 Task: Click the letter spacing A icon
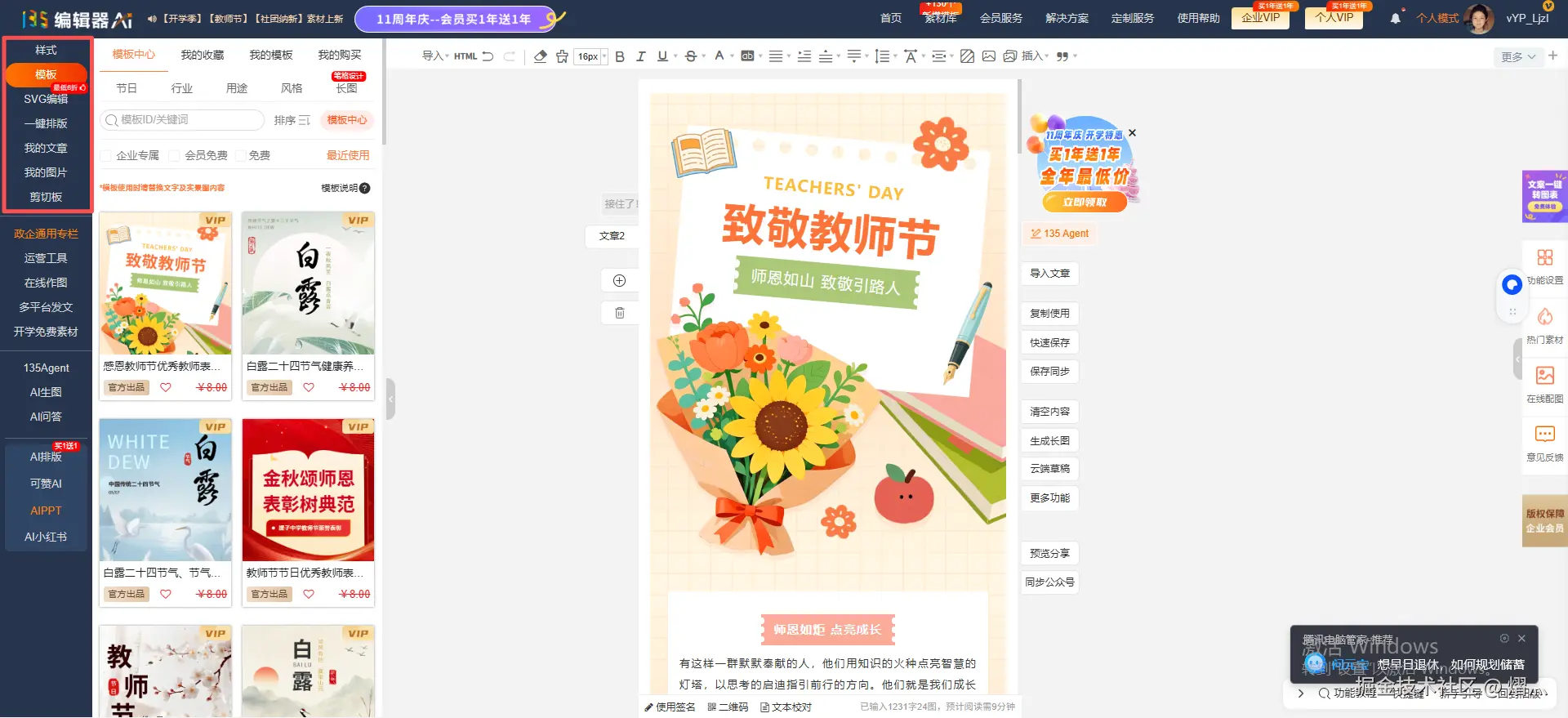pos(911,56)
